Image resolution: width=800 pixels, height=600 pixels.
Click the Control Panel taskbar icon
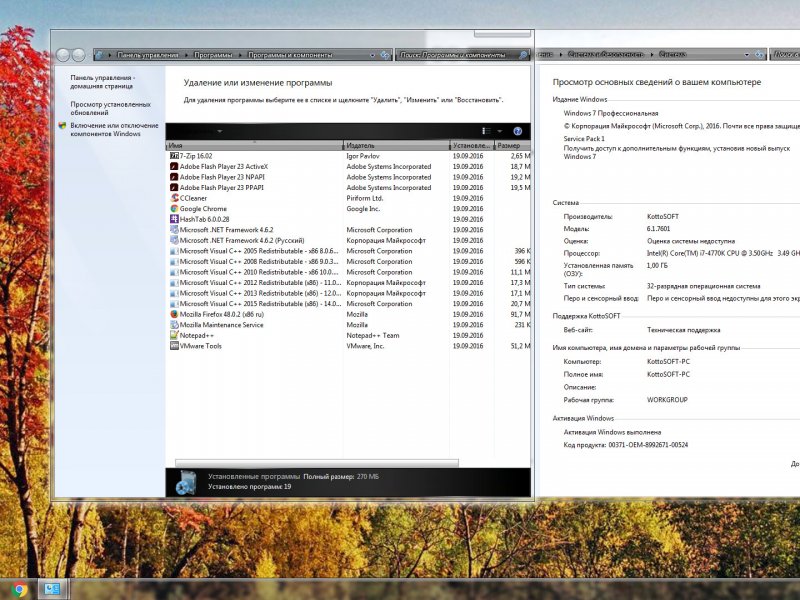click(51, 589)
